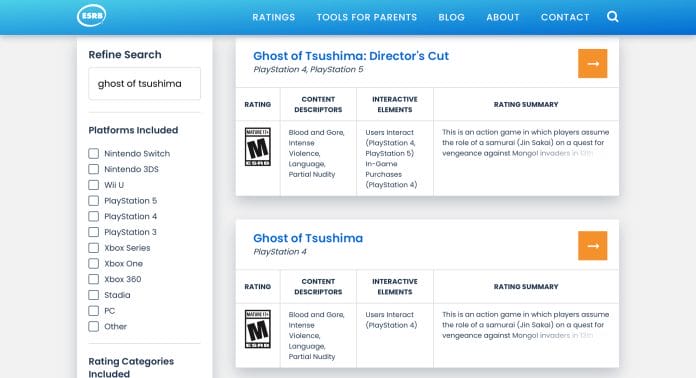696x378 pixels.
Task: Tick the PC platform checkbox
Action: point(94,311)
